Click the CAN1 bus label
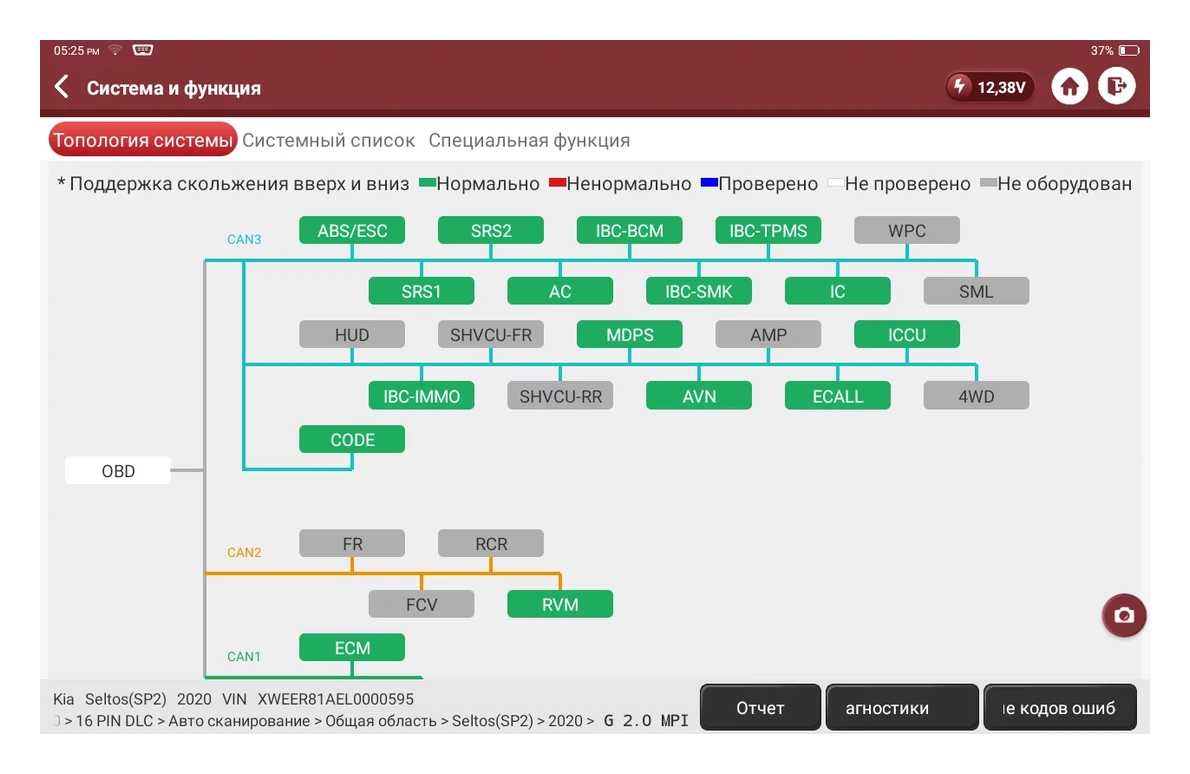Image resolution: width=1190 pixels, height=774 pixels. pyautogui.click(x=244, y=656)
